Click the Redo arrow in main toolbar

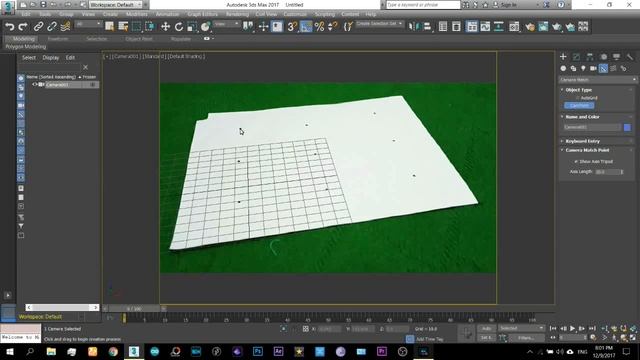pyautogui.click(x=23, y=27)
